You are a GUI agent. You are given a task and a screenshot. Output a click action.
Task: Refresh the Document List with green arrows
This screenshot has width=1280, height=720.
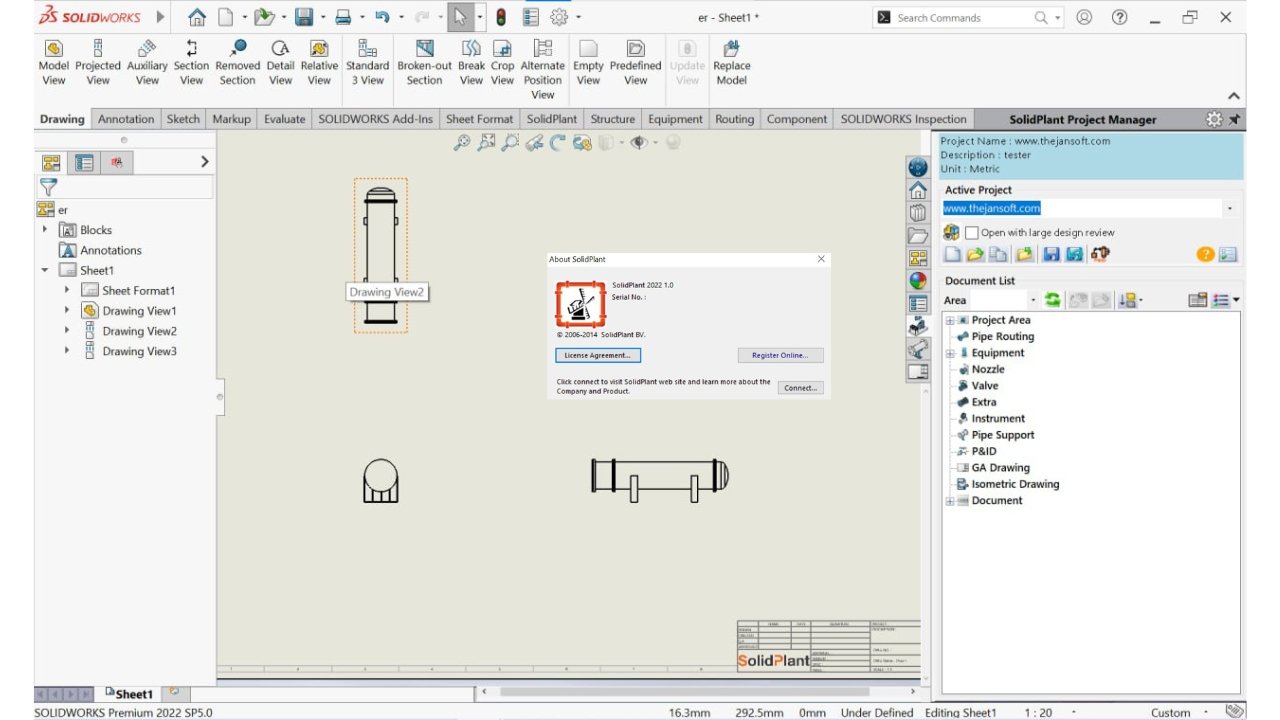(x=1052, y=300)
